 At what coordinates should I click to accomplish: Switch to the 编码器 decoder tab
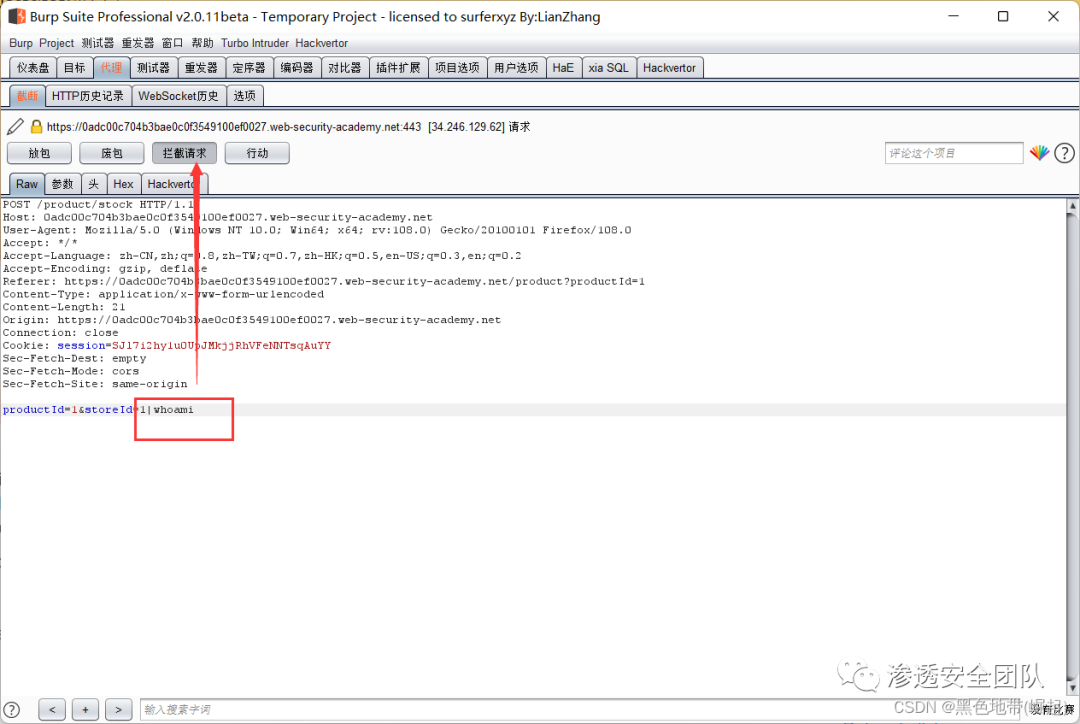(297, 68)
